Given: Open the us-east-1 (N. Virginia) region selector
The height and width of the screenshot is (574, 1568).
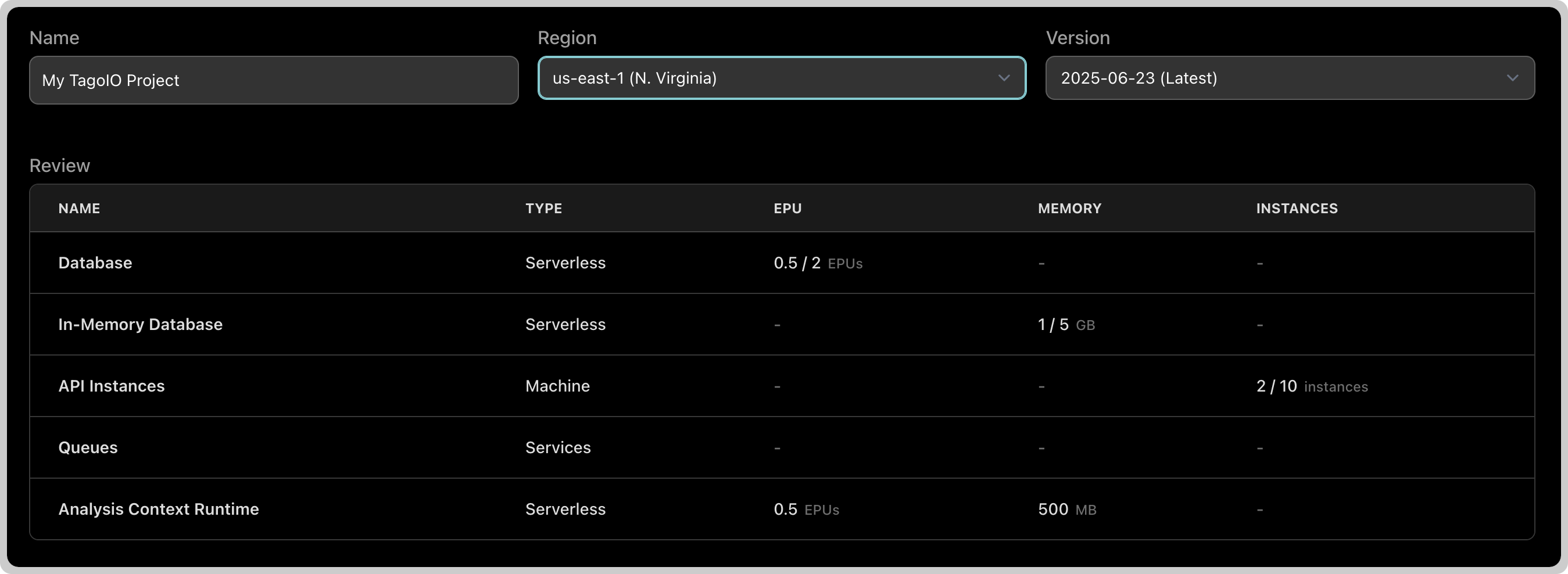Looking at the screenshot, I should pos(782,78).
